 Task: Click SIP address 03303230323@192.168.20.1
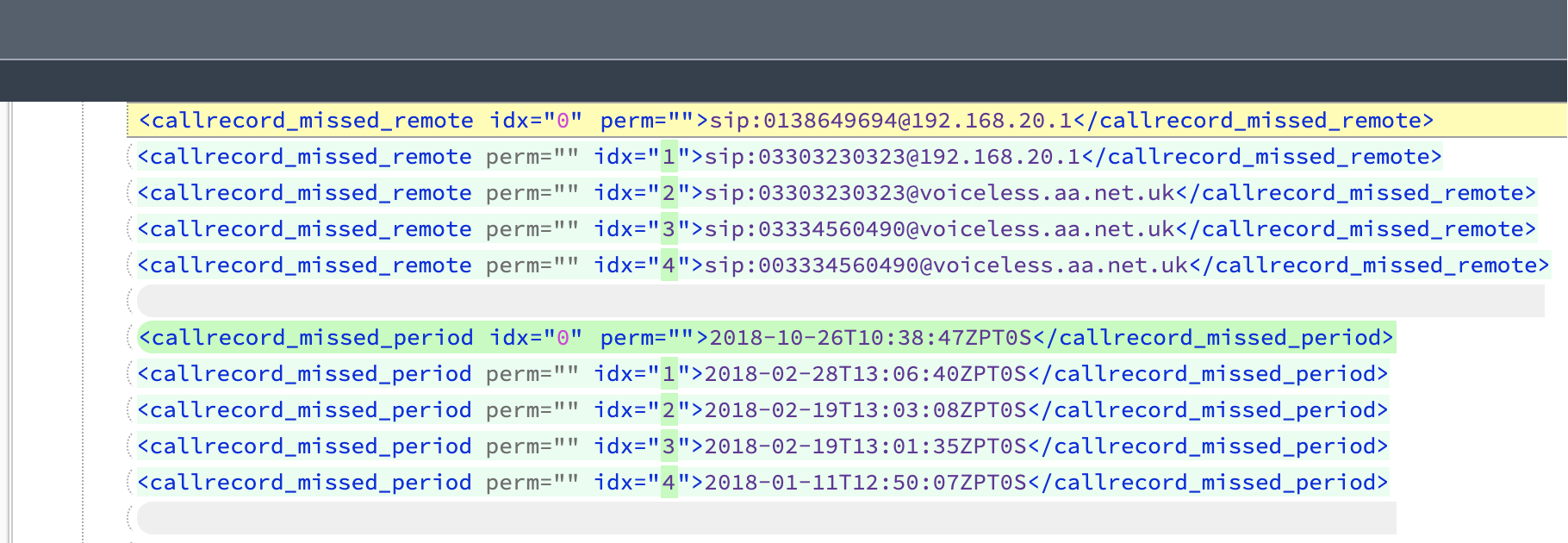[x=893, y=157]
